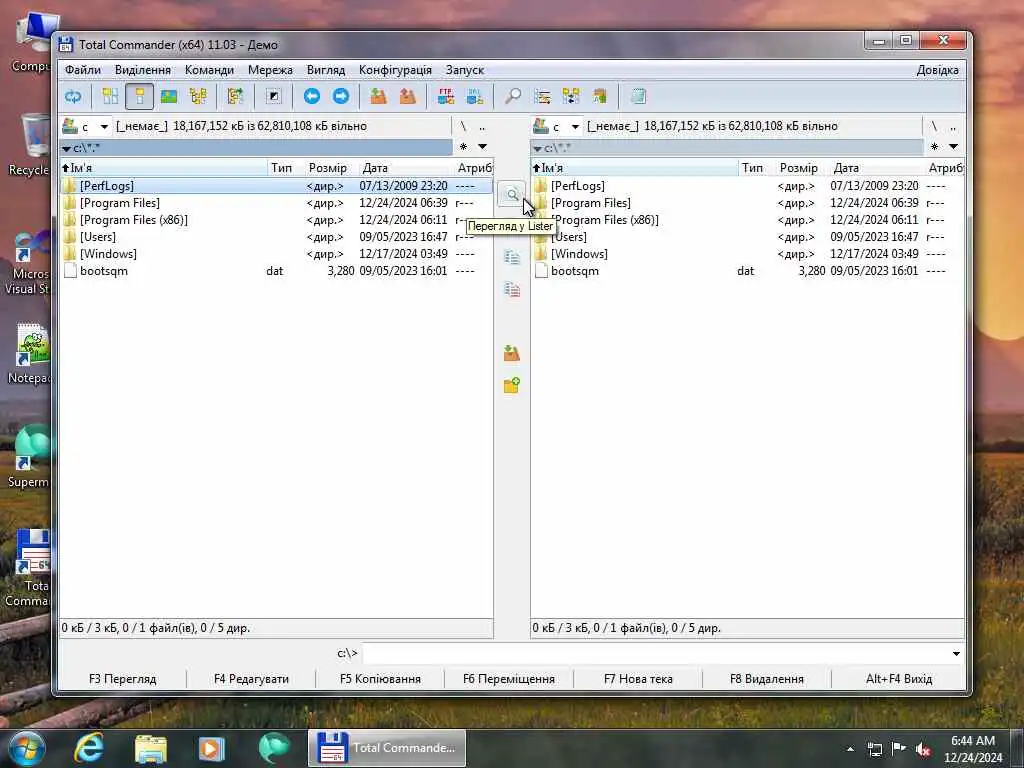Open the Вигляд menu
Image resolution: width=1024 pixels, height=768 pixels.
pyautogui.click(x=326, y=70)
